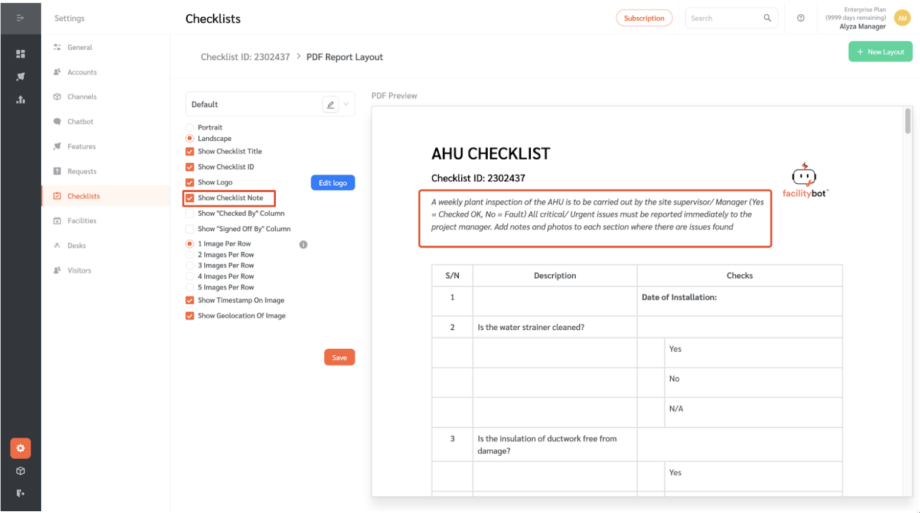920x513 pixels.
Task: Open the help question mark icon
Action: pos(801,18)
